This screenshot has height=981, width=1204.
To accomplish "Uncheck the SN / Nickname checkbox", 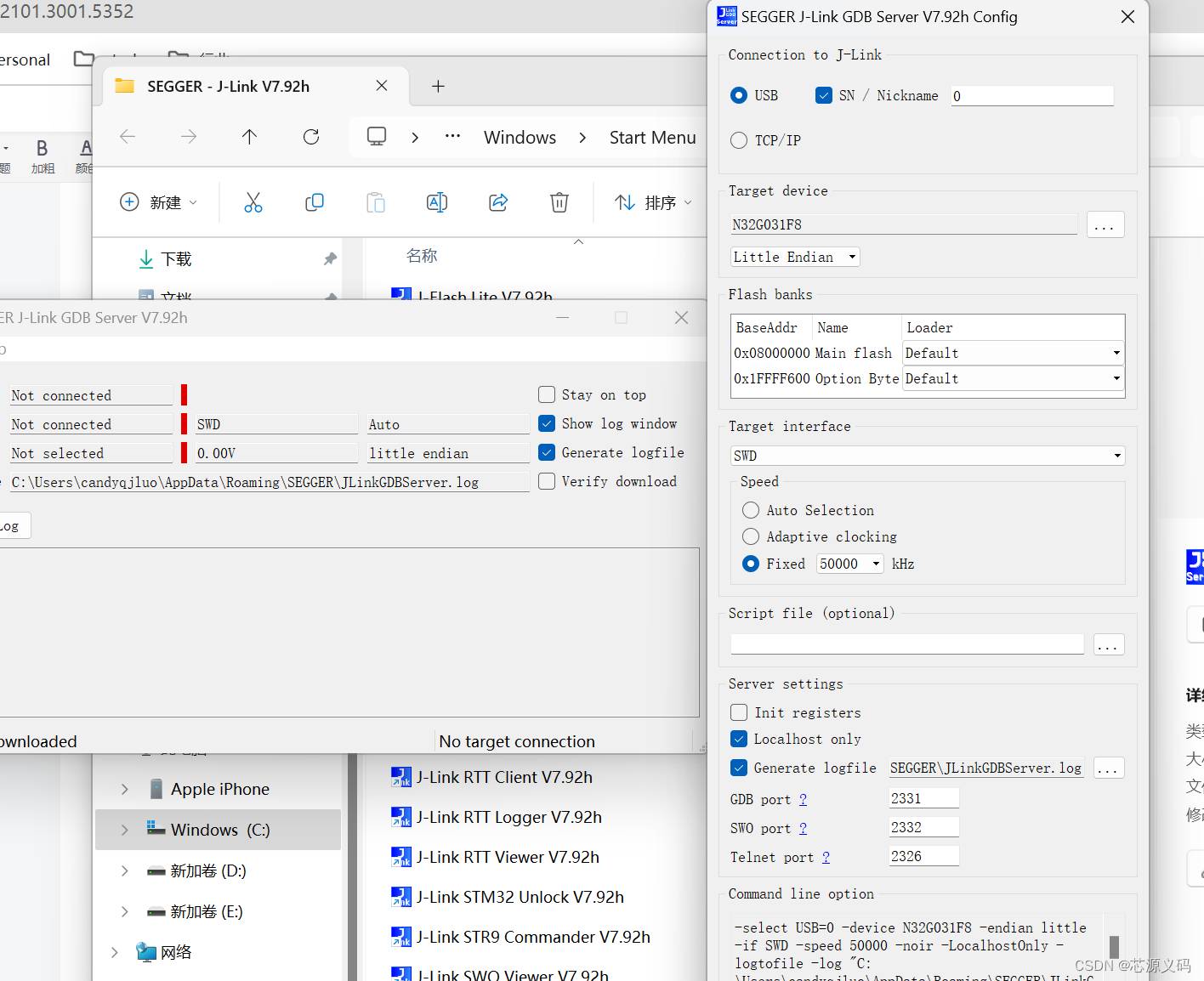I will (x=823, y=95).
